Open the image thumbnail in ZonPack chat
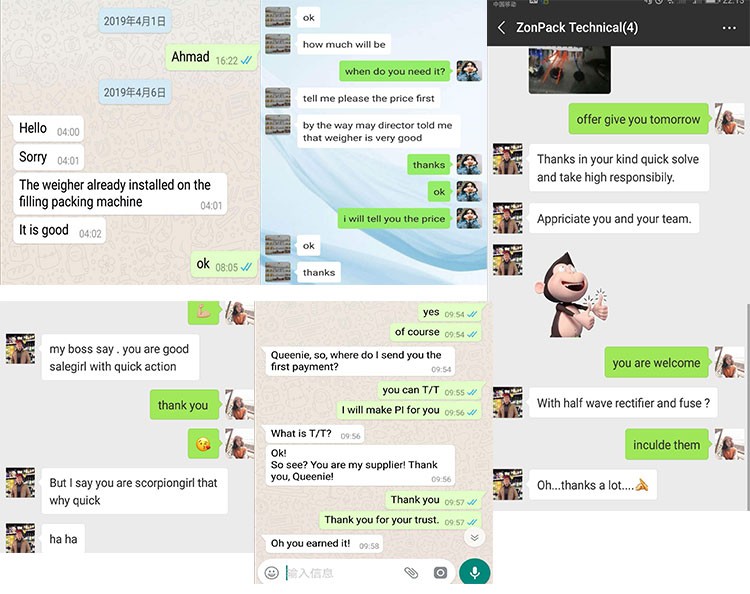The height and width of the screenshot is (594, 750). (569, 70)
